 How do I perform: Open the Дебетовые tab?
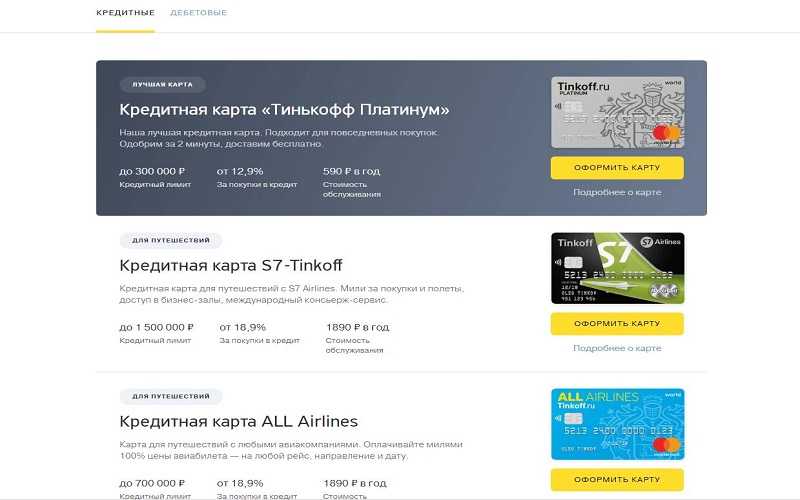198,13
